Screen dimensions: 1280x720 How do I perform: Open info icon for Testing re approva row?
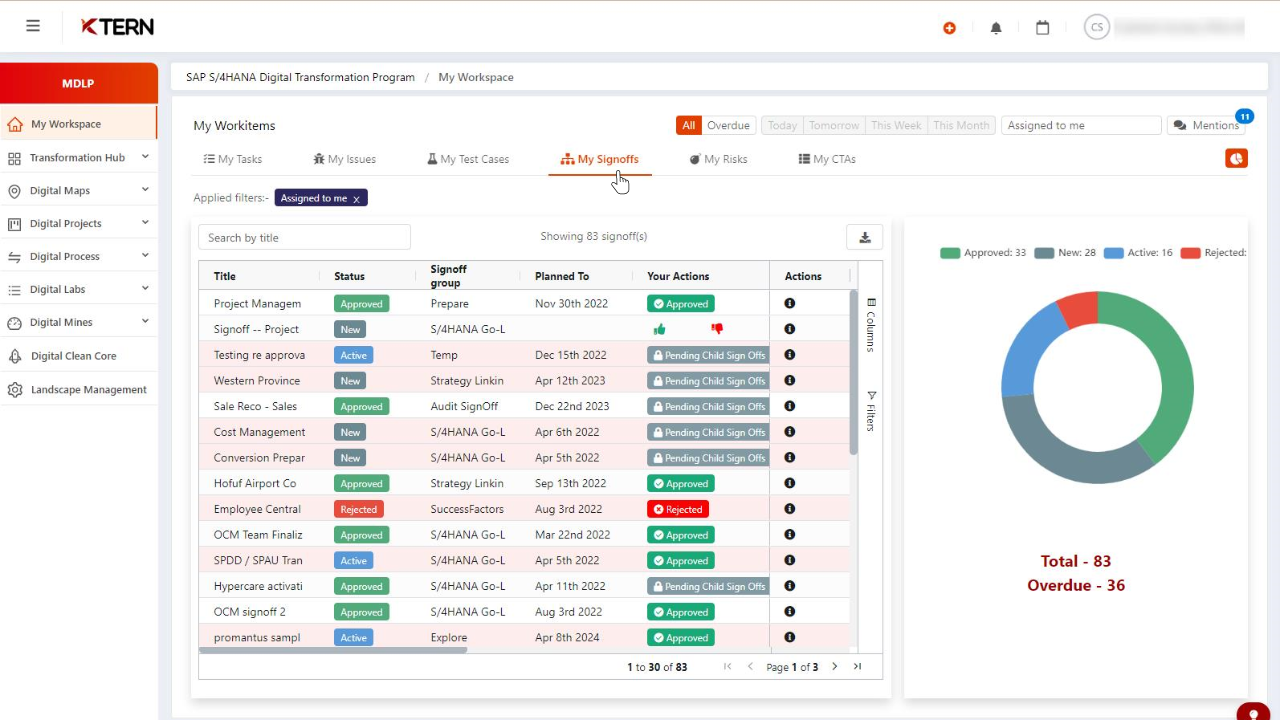[x=789, y=354]
